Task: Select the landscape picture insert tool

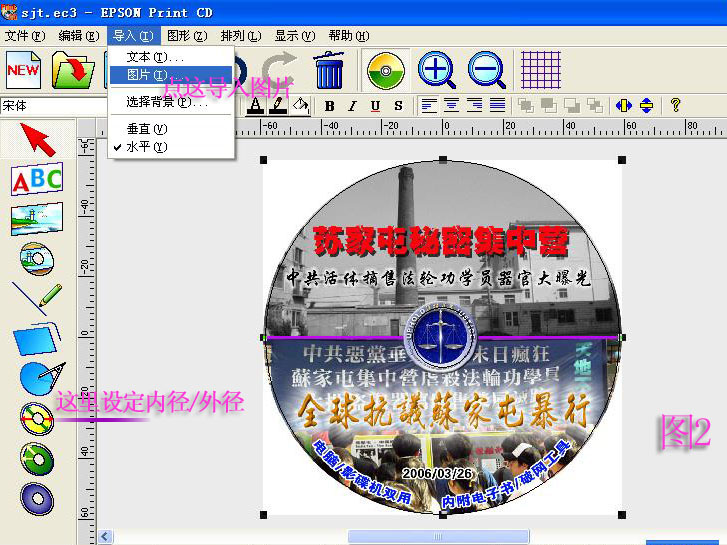Action: (x=37, y=219)
